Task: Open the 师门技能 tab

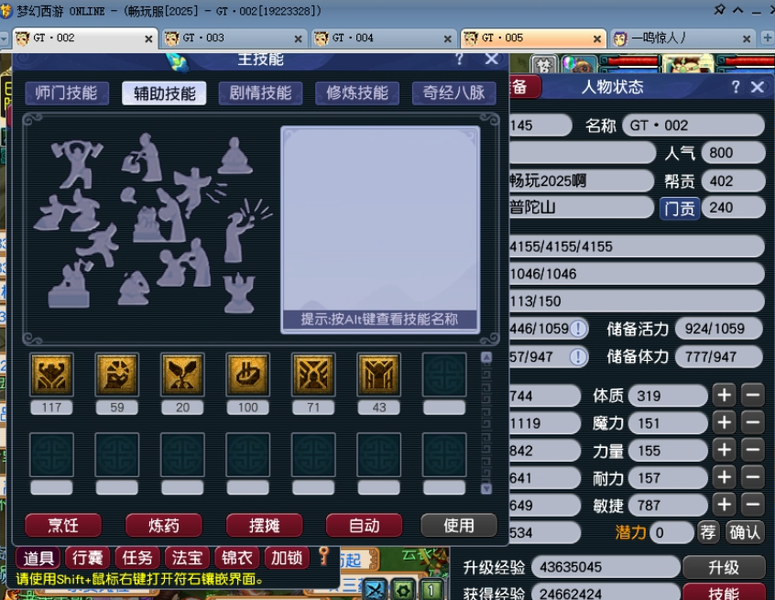Action: tap(66, 93)
